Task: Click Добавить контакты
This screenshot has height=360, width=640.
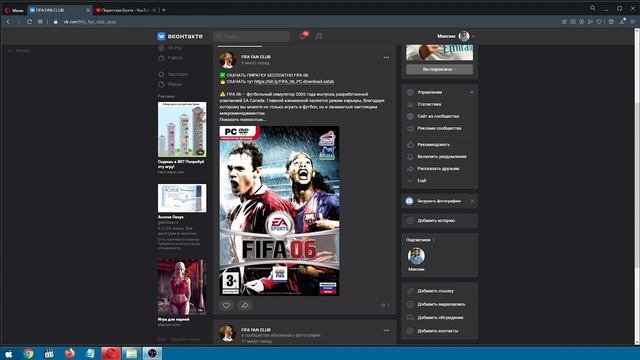Action: coord(438,331)
